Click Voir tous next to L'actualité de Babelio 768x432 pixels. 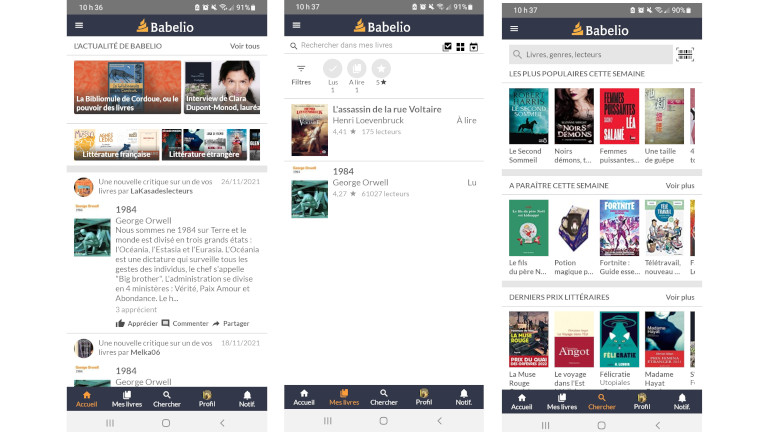coord(244,46)
